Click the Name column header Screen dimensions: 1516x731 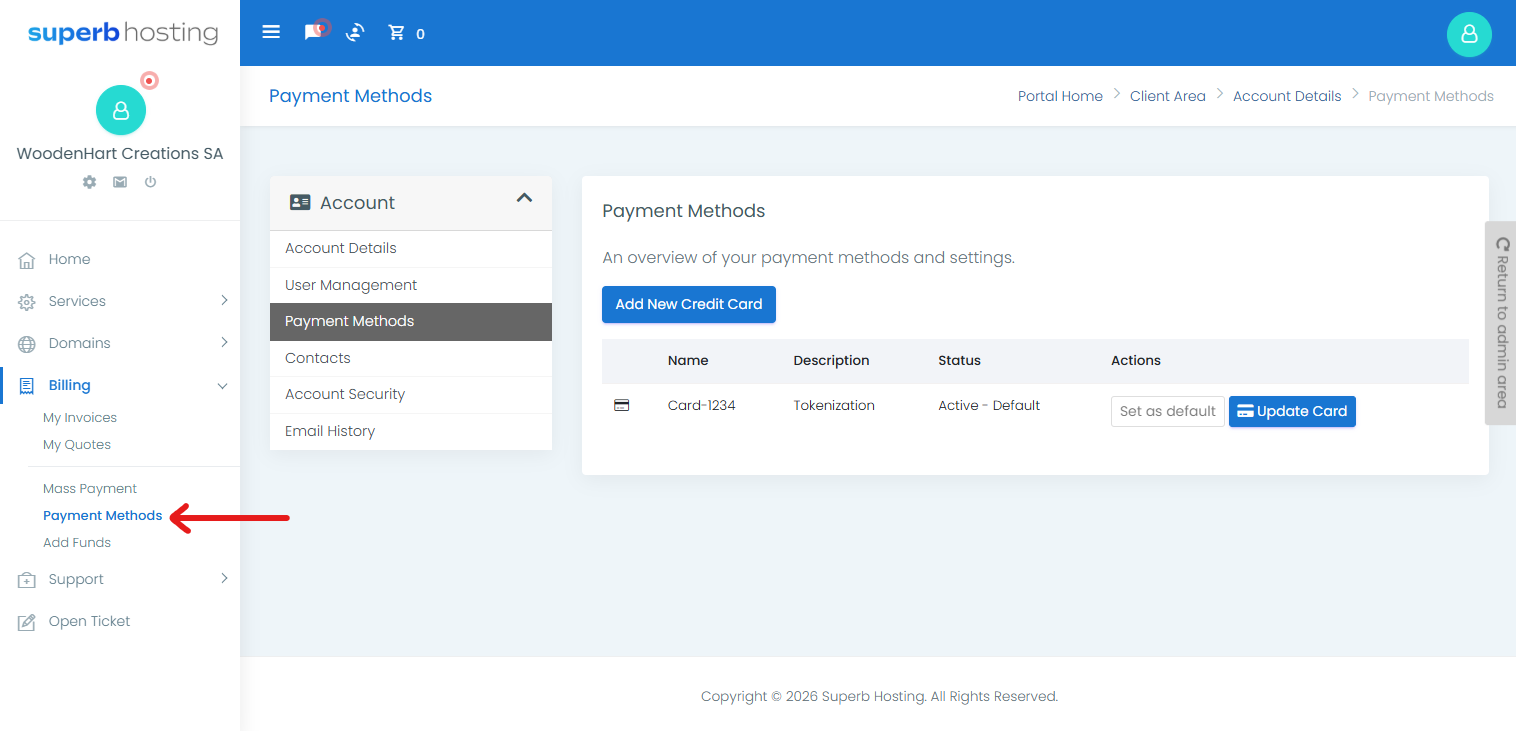coord(688,360)
